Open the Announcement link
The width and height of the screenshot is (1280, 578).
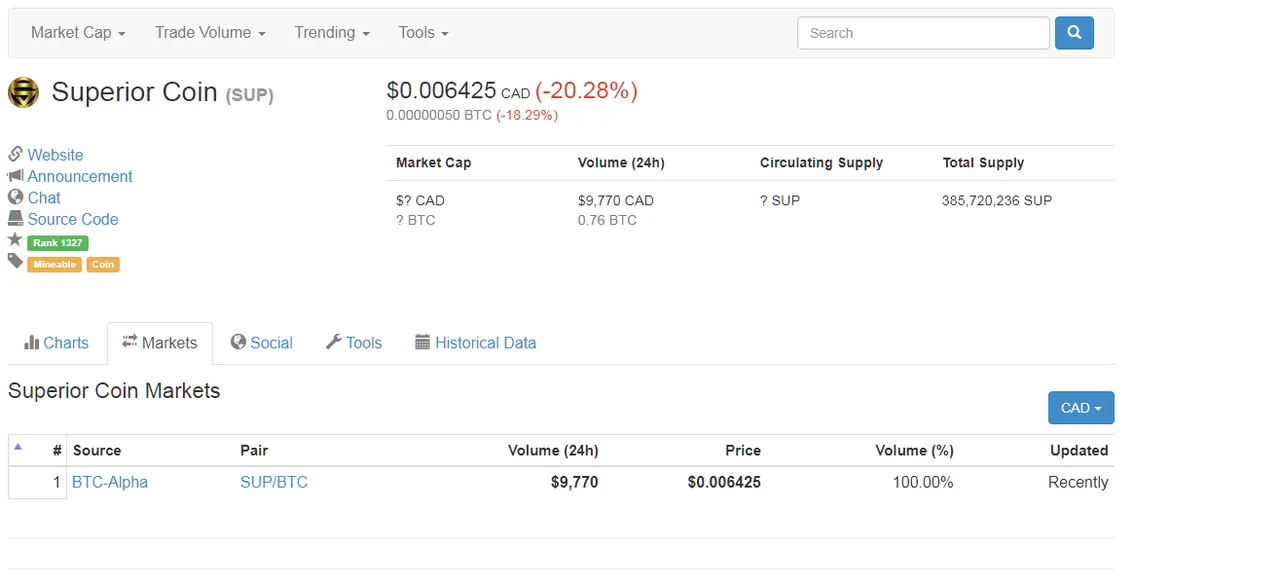tap(80, 176)
